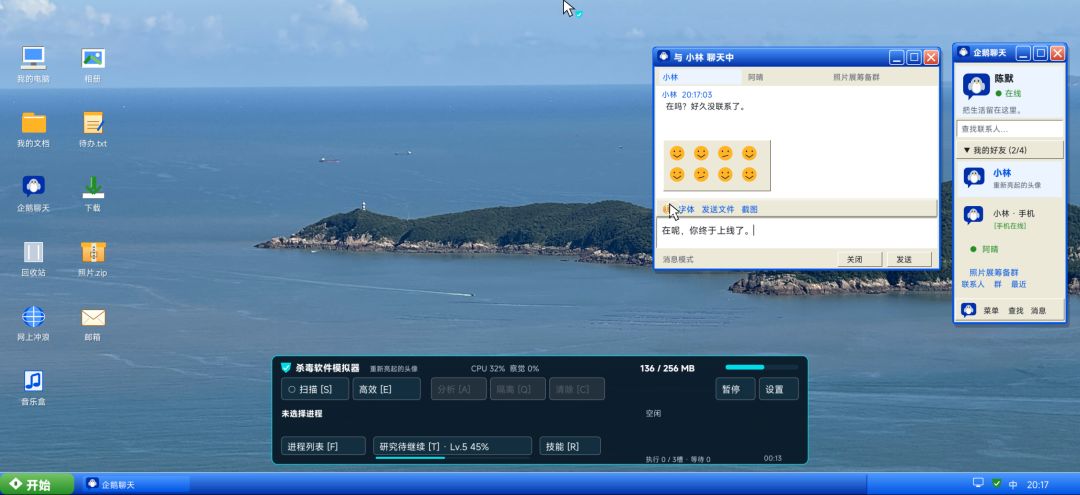This screenshot has height=495, width=1080.
Task: Click the 分析 [A] button
Action: point(459,388)
